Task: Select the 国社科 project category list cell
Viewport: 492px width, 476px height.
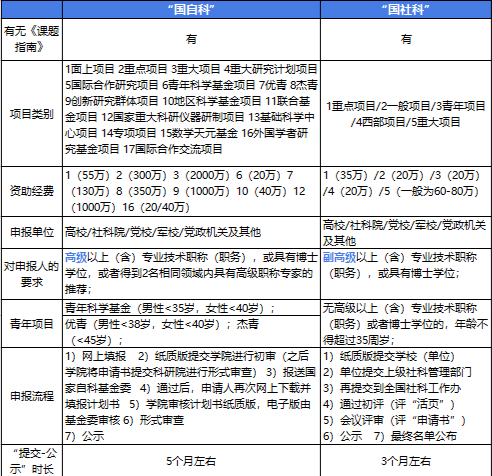Action: 406,114
